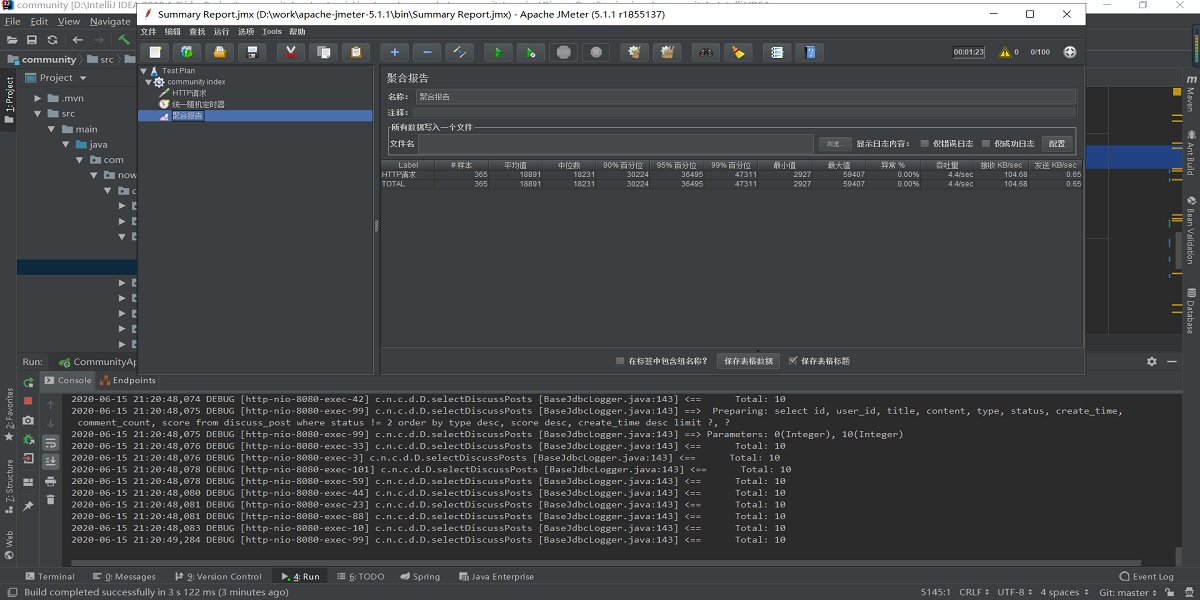Click the 配置 button

coord(1056,144)
